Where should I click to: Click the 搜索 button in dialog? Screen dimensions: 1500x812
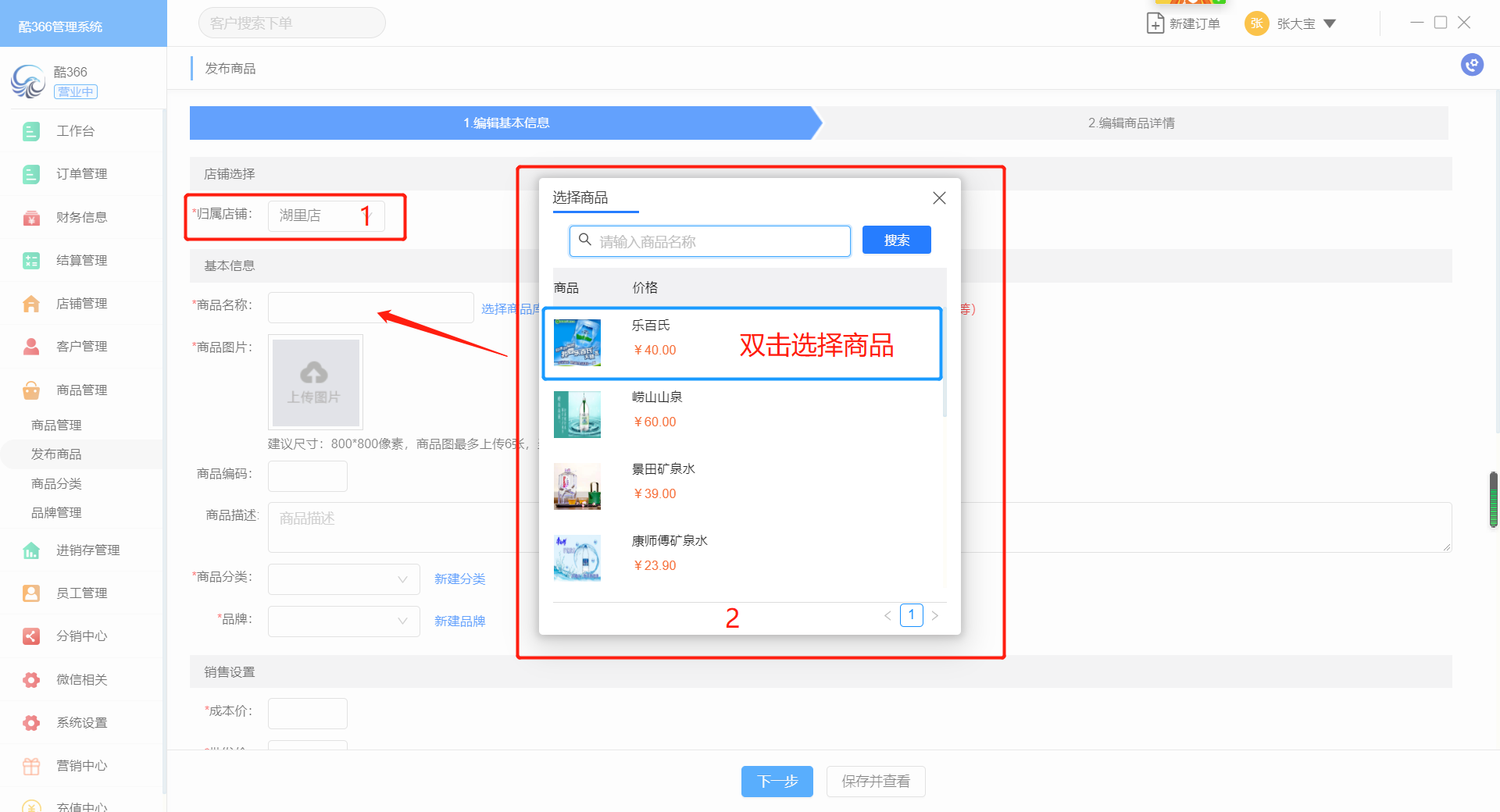pos(896,240)
